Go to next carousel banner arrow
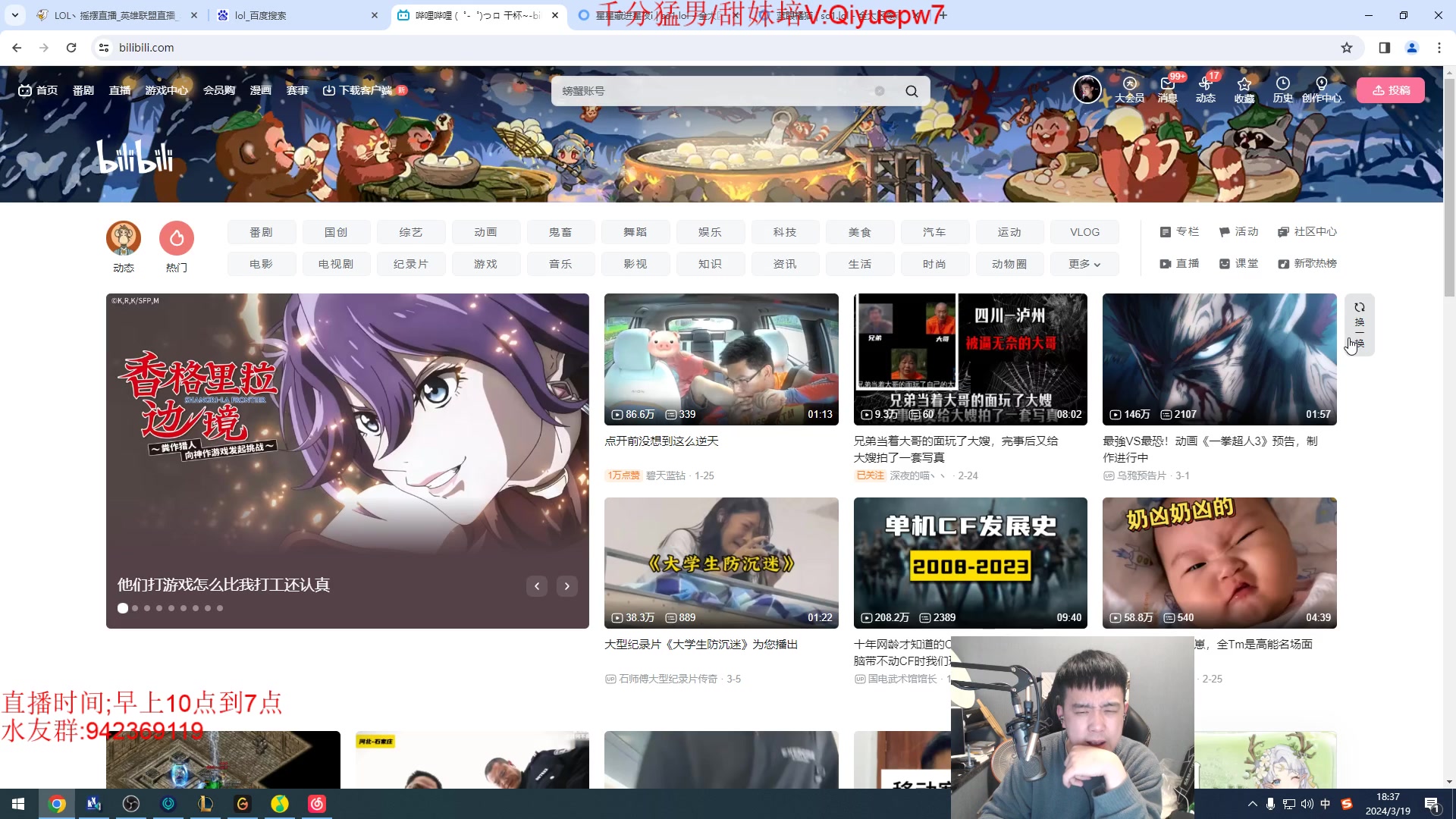Viewport: 1456px width, 819px height. (566, 586)
